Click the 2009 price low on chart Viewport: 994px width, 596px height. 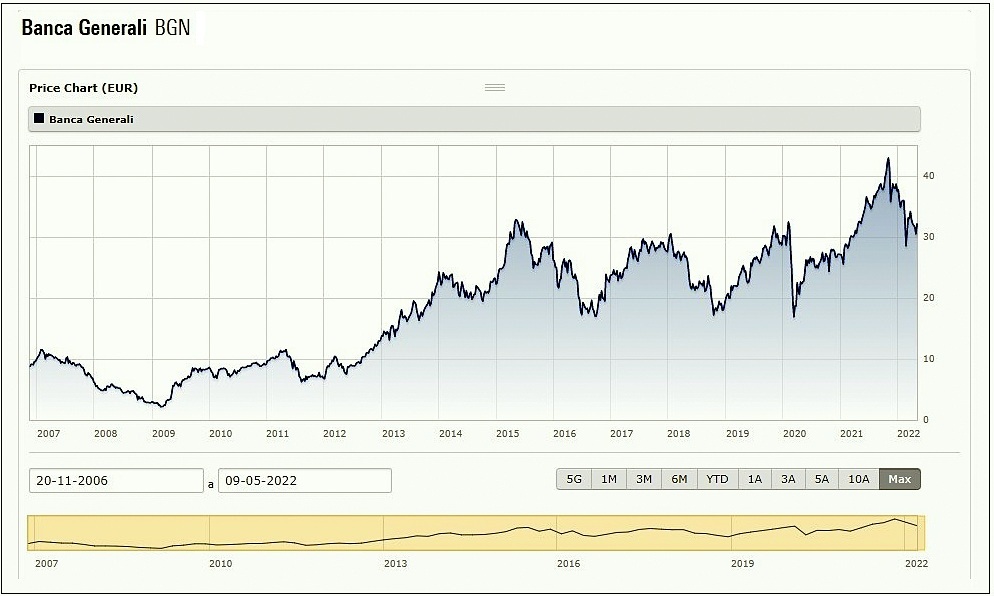point(162,405)
